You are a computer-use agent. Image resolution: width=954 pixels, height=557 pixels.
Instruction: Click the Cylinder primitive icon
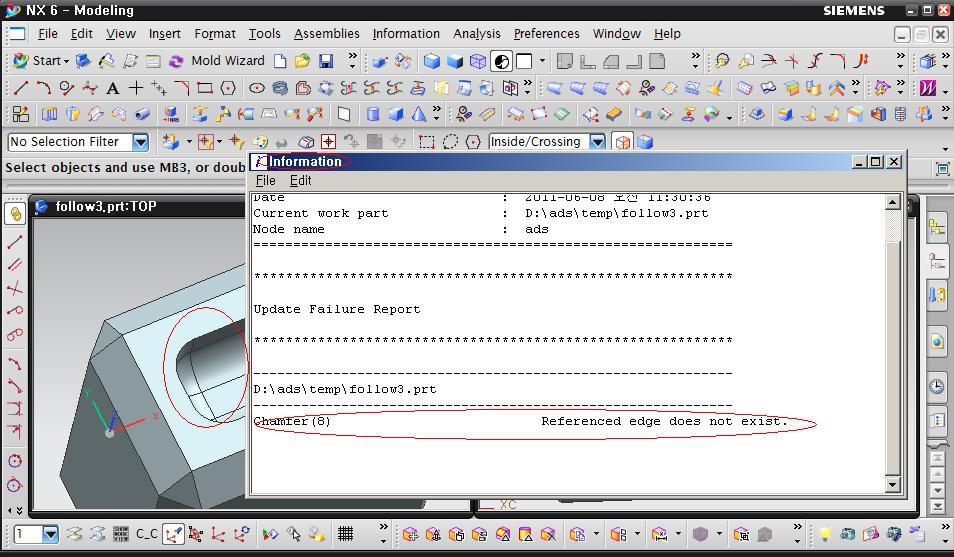(372, 114)
